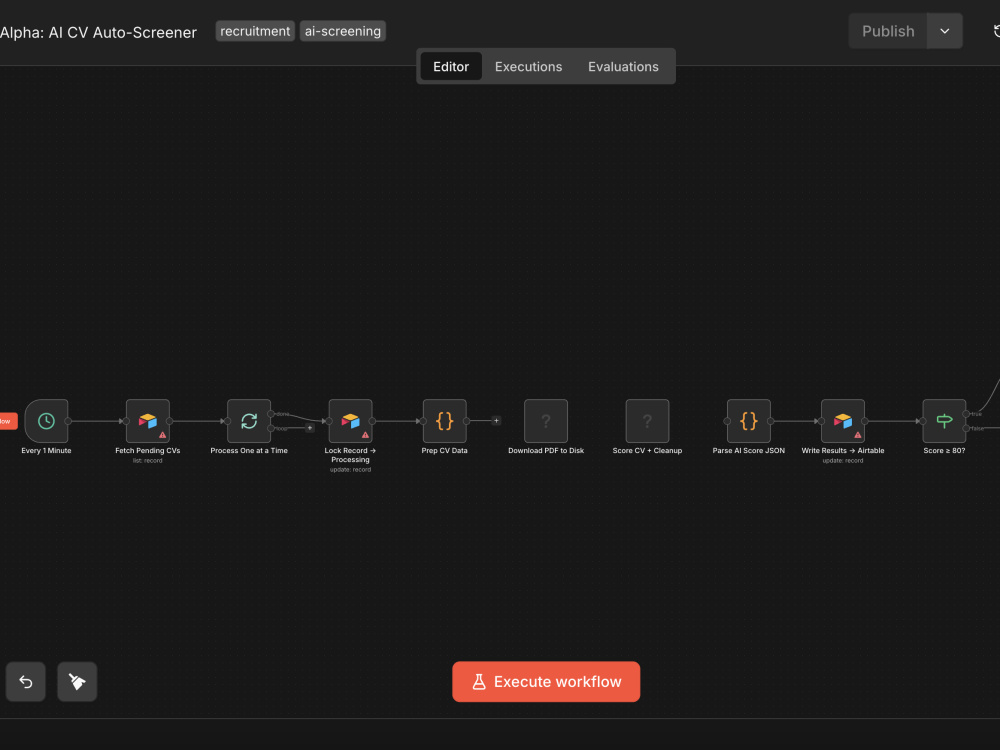1000x750 pixels.
Task: Click the 'Prep CV Data' label
Action: click(x=445, y=450)
